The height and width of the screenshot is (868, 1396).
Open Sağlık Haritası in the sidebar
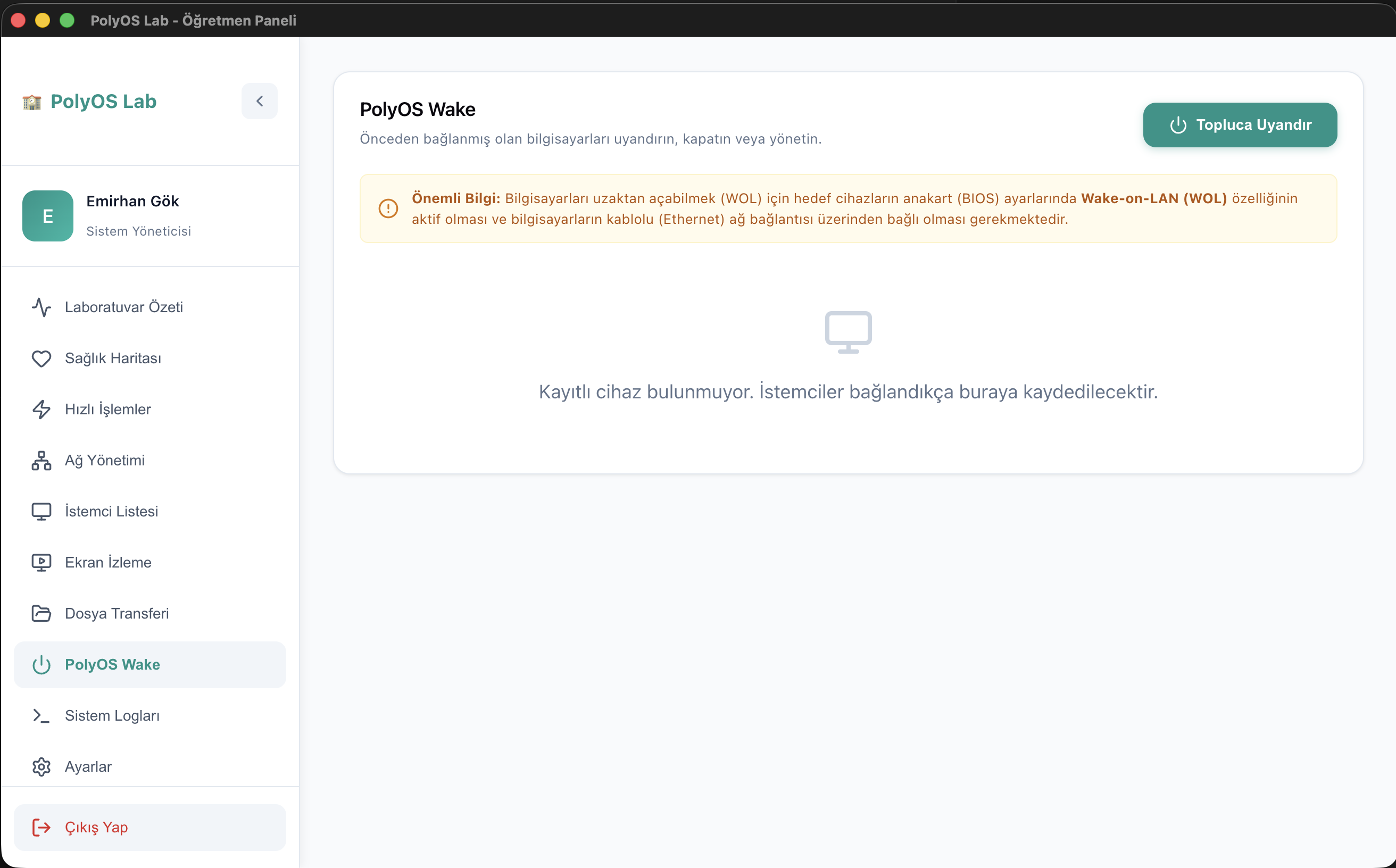[x=150, y=358]
